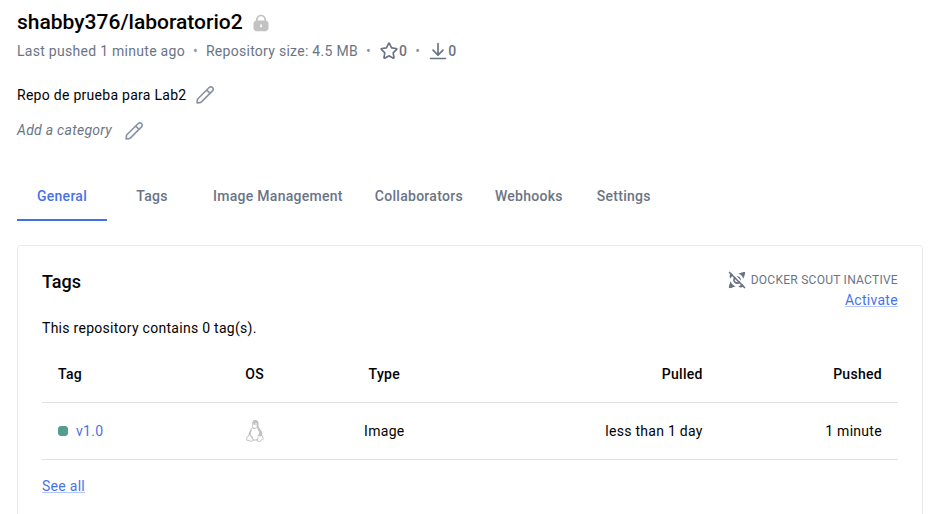929x514 pixels.
Task: Click the download count 0
Action: tap(452, 51)
